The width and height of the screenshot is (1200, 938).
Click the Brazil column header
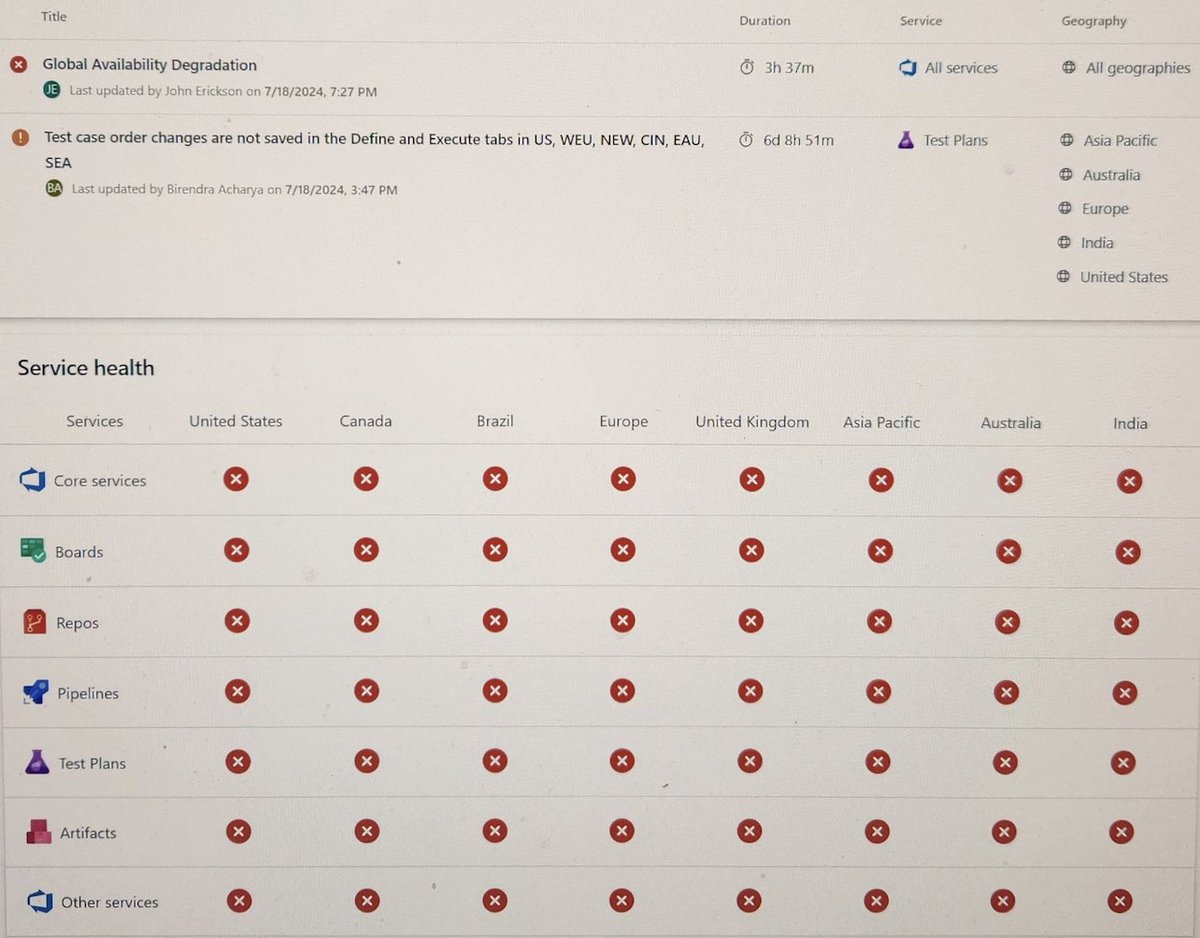[495, 421]
